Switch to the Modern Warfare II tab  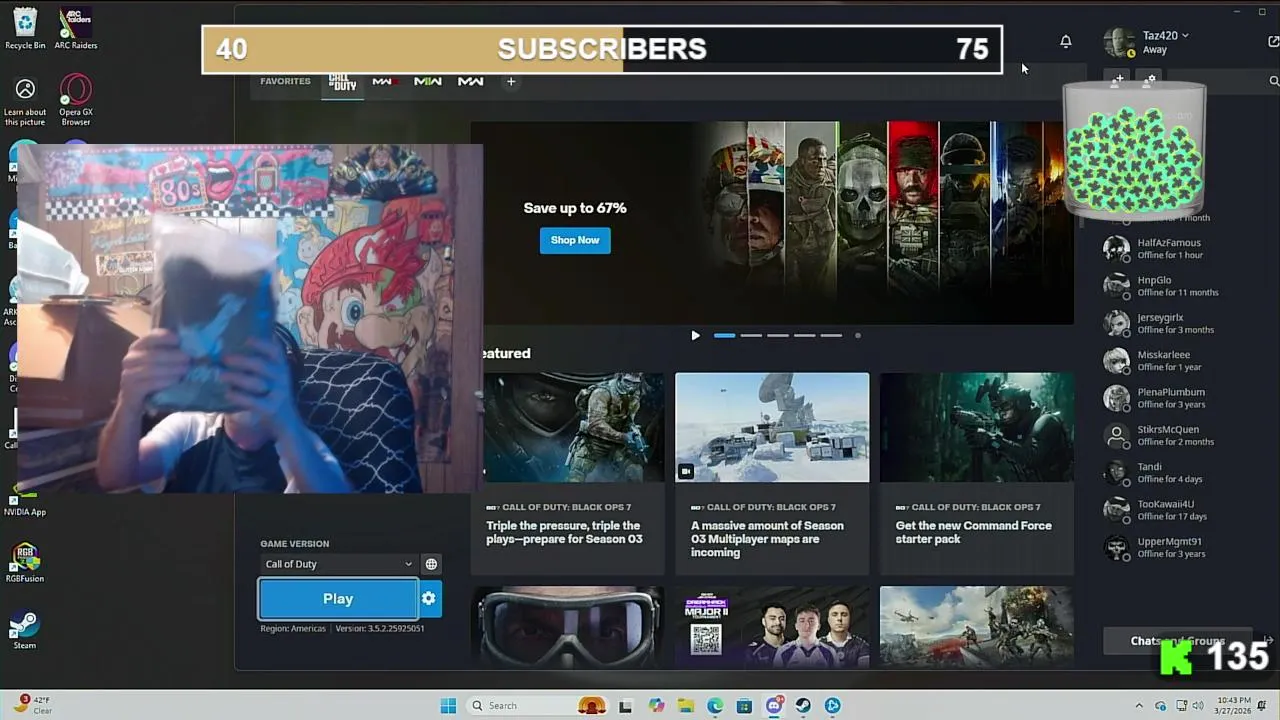(x=427, y=82)
